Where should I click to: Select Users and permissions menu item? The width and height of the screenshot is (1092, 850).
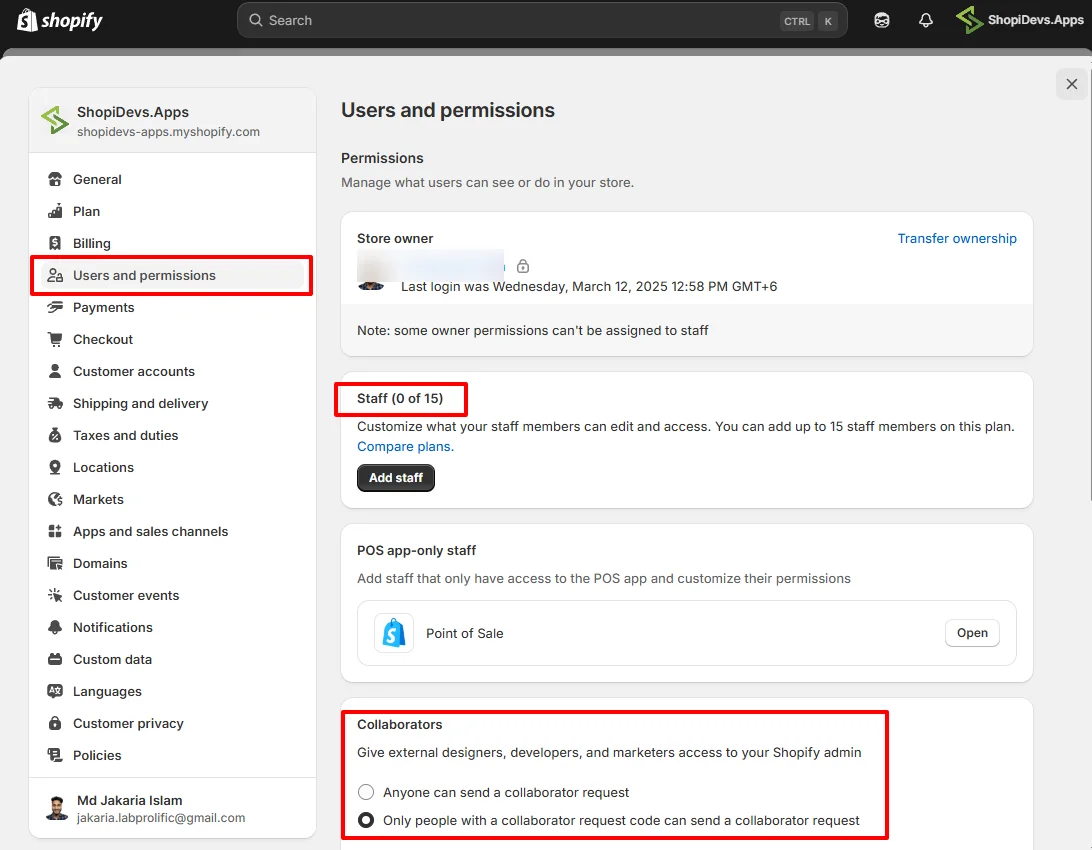pyautogui.click(x=171, y=276)
